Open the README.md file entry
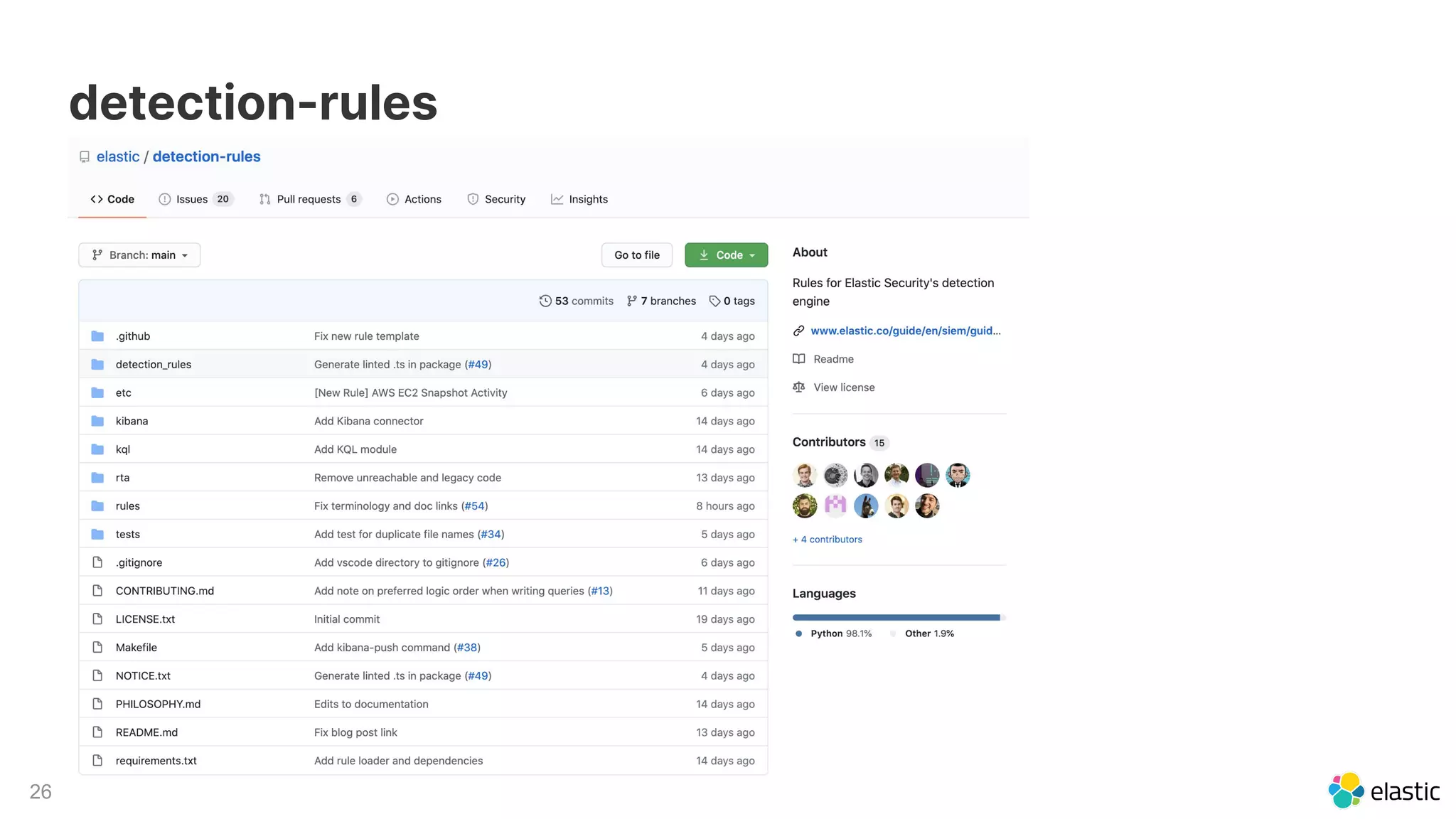 pos(146,732)
